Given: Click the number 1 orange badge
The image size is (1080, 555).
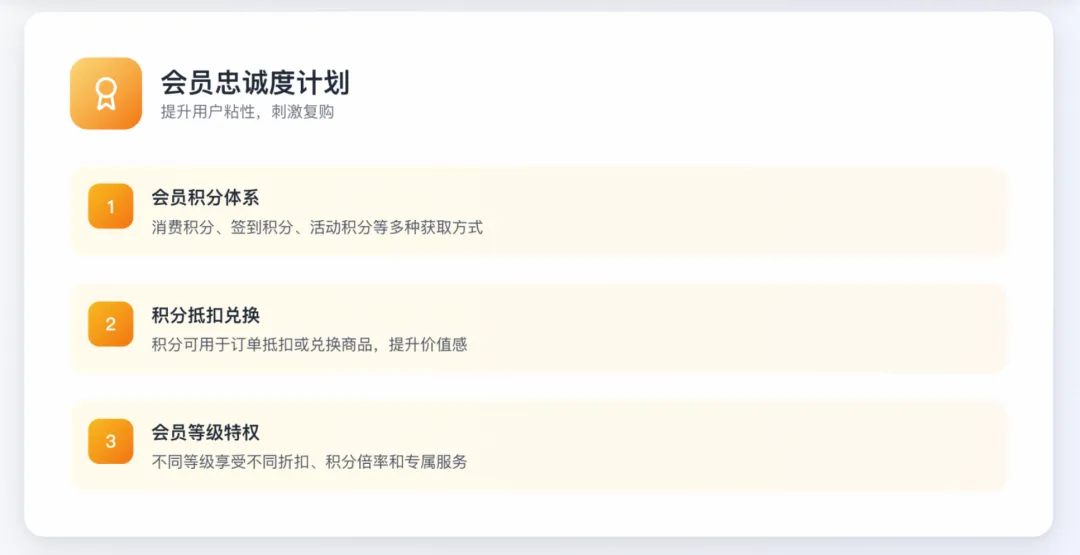Looking at the screenshot, I should pos(110,207).
